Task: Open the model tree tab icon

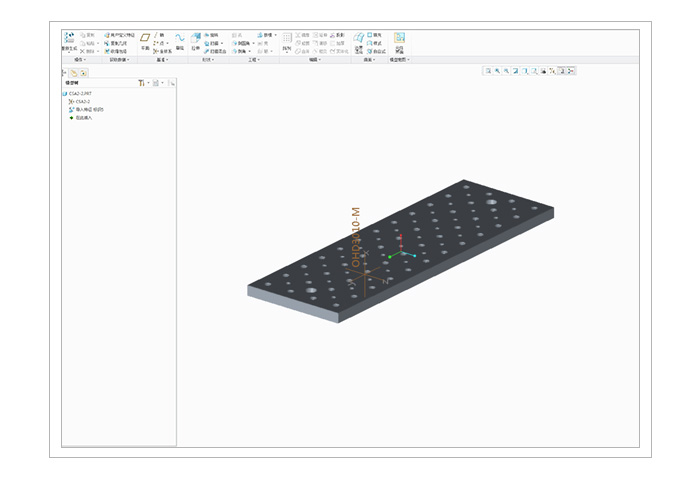Action: (x=74, y=72)
